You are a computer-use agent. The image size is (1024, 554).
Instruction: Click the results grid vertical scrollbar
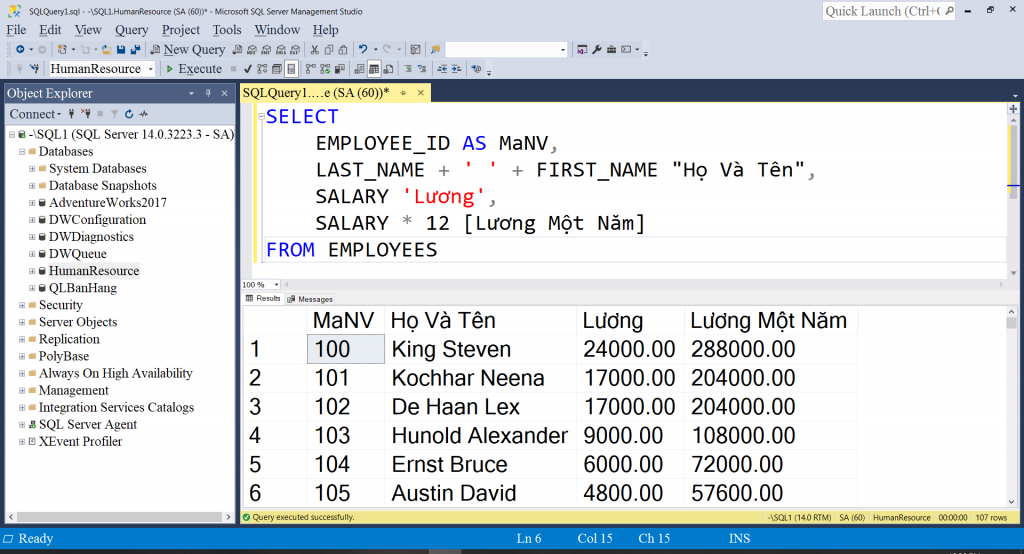click(1012, 407)
